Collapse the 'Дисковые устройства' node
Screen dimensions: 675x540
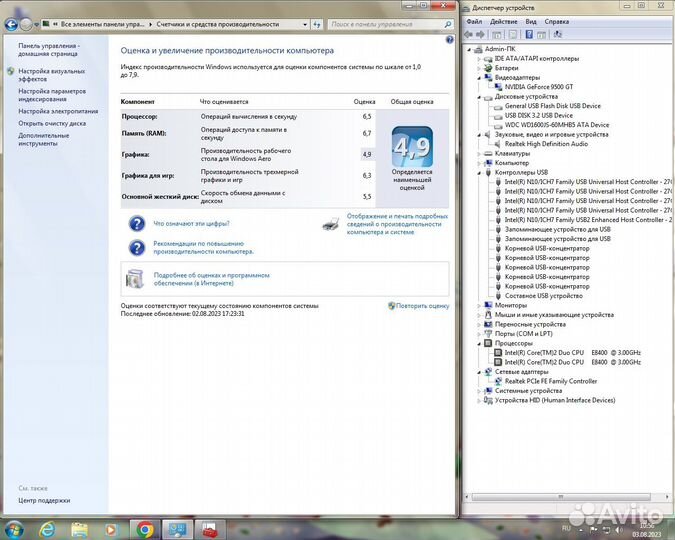click(479, 97)
